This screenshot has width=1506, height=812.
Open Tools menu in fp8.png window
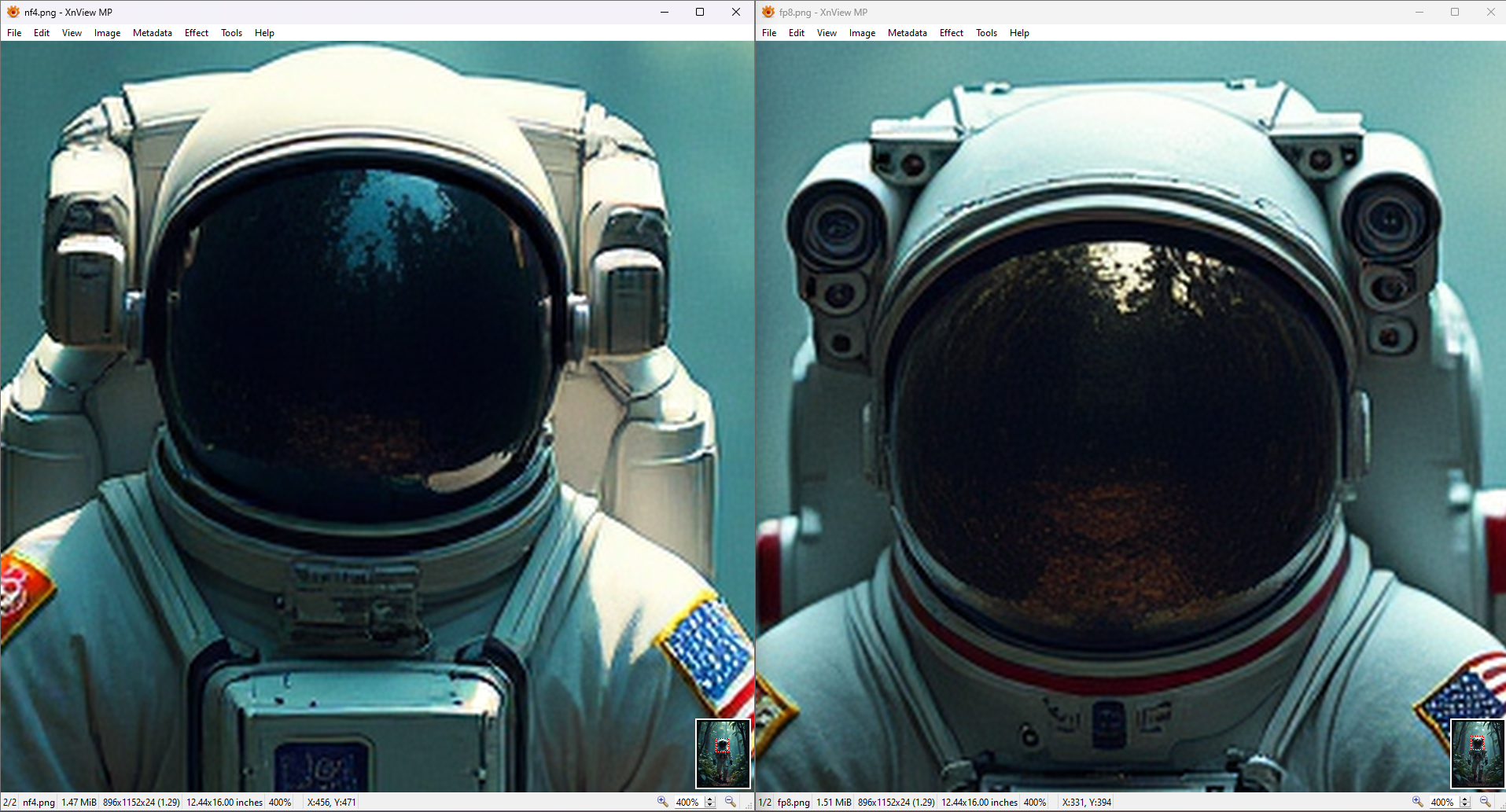[986, 33]
